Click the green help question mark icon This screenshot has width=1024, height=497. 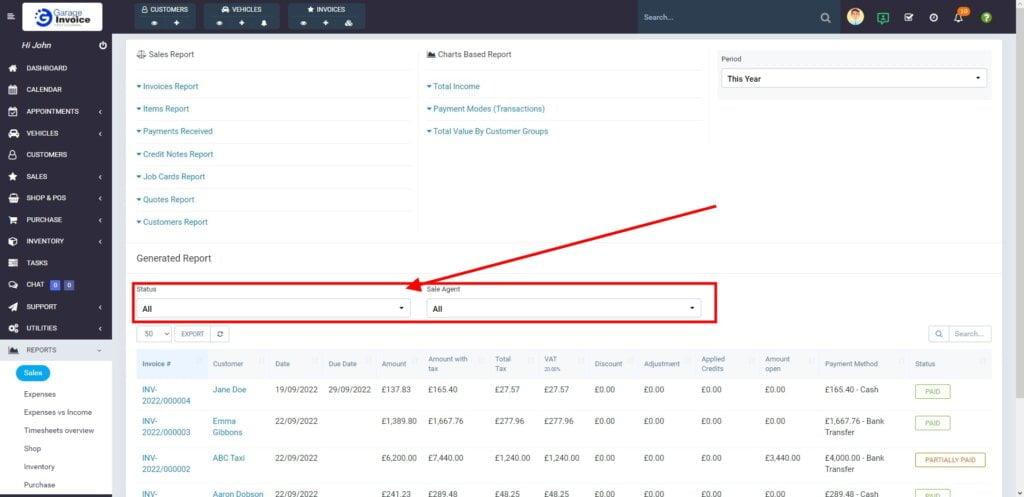tap(986, 17)
